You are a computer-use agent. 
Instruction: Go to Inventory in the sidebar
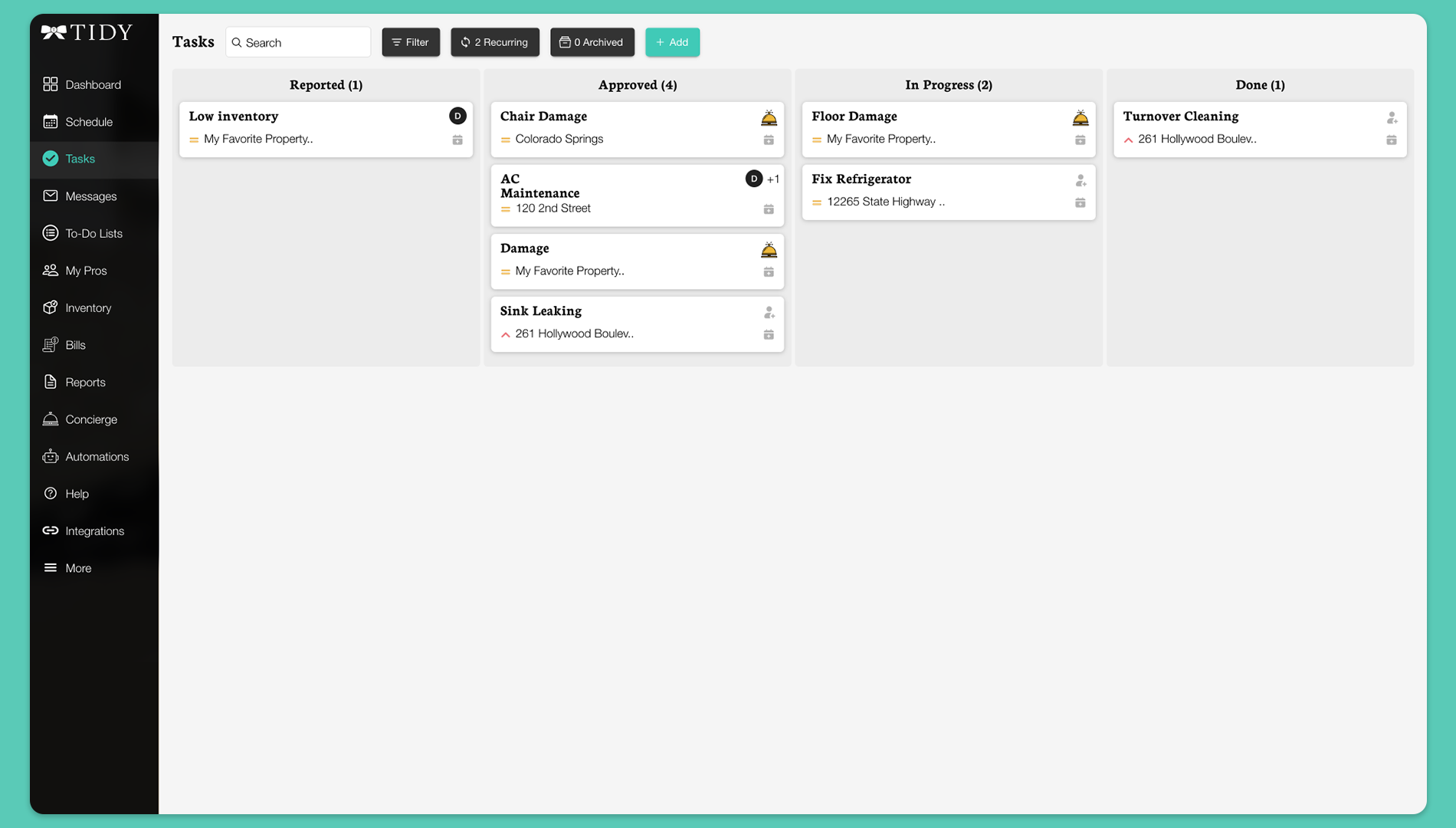click(x=88, y=307)
